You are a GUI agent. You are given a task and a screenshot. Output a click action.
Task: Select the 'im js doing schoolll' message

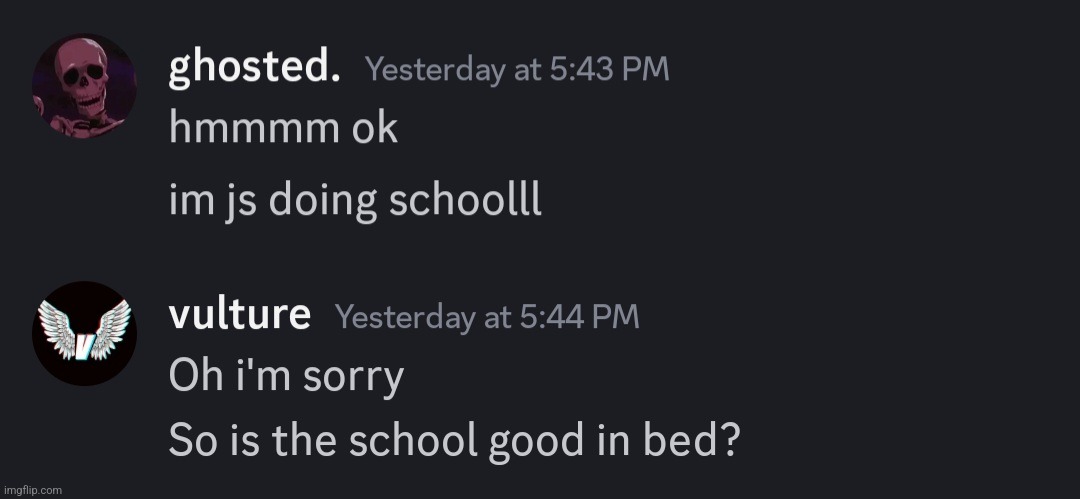click(x=355, y=202)
